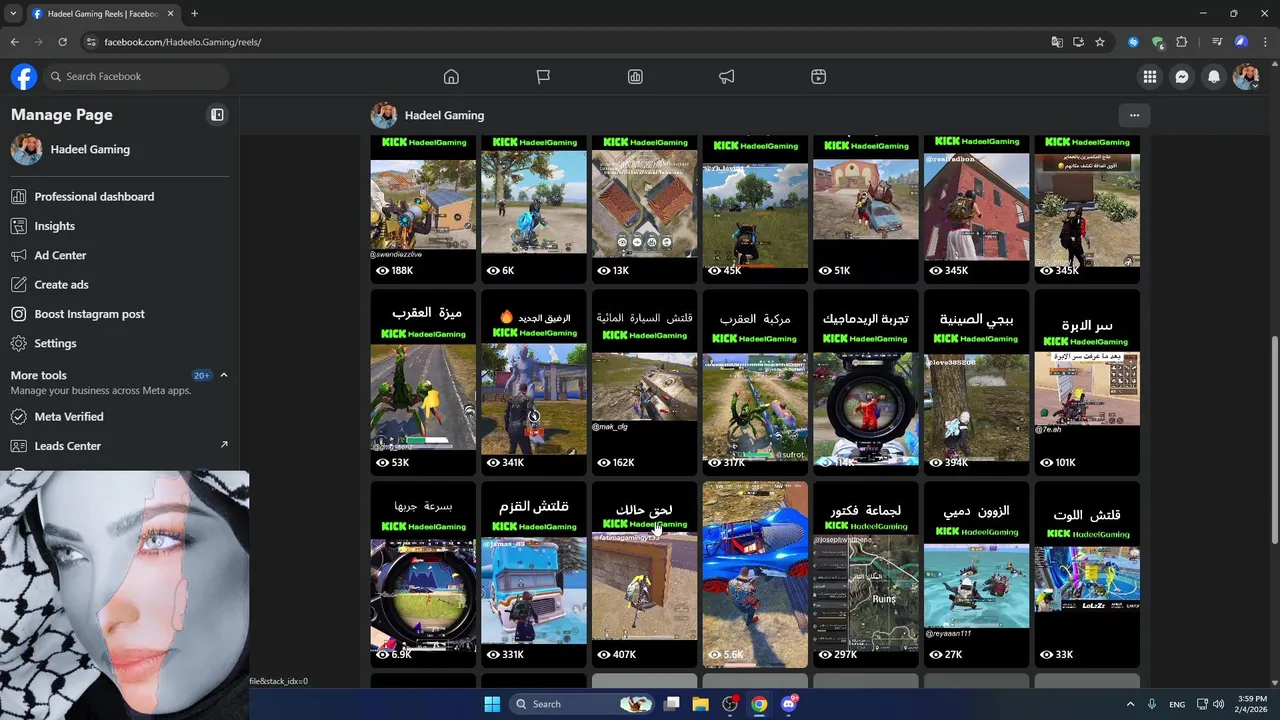
Task: Open the reel with 6K views
Action: [x=534, y=208]
